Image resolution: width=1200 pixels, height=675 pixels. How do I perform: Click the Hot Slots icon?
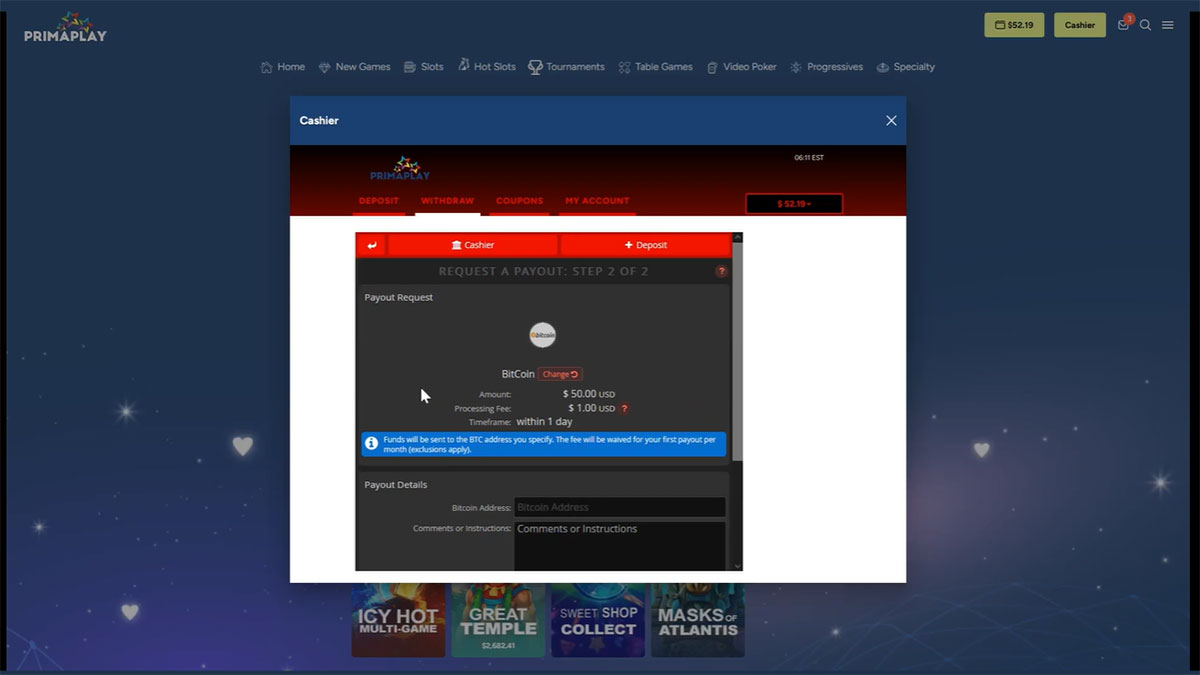(463, 65)
